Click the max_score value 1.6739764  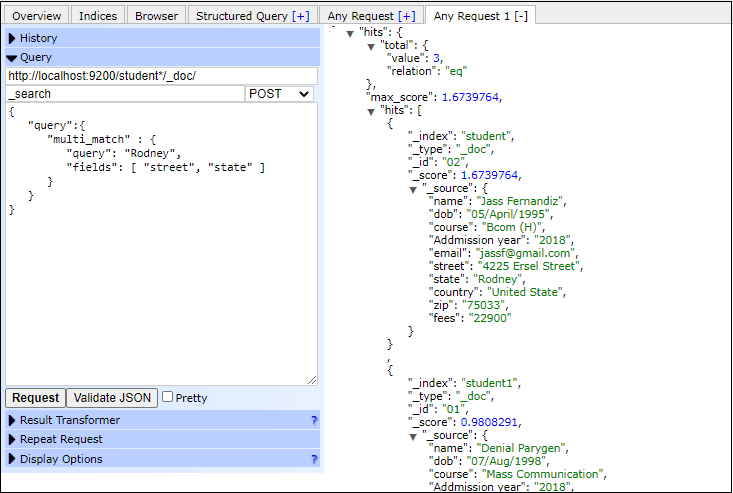click(470, 97)
